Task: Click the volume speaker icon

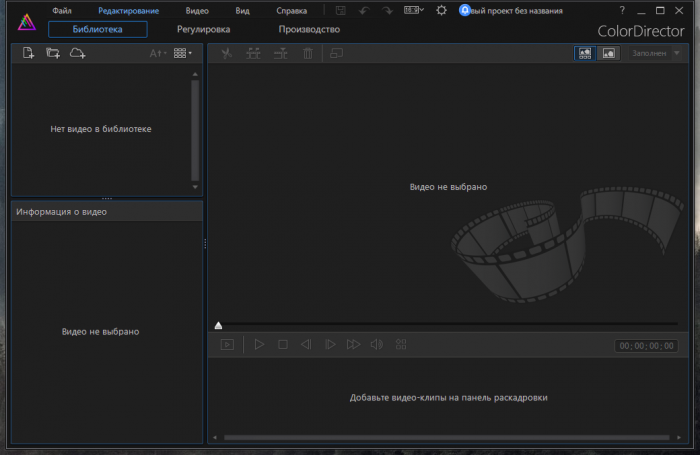Action: [x=376, y=344]
